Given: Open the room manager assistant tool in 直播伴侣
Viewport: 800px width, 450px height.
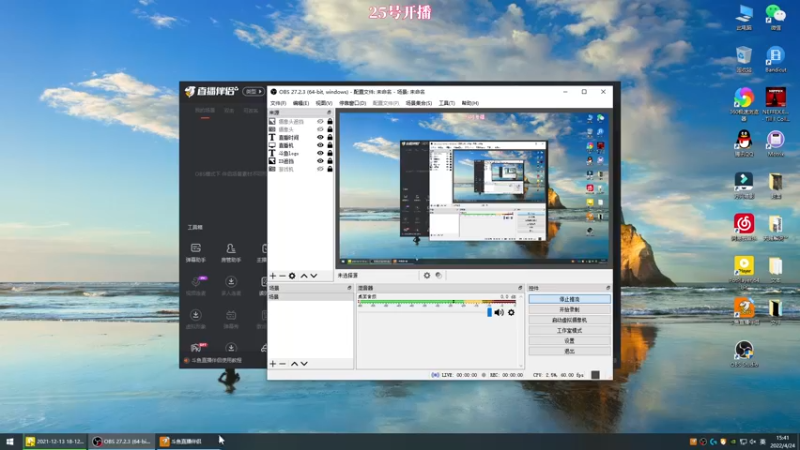Looking at the screenshot, I should 231,253.
